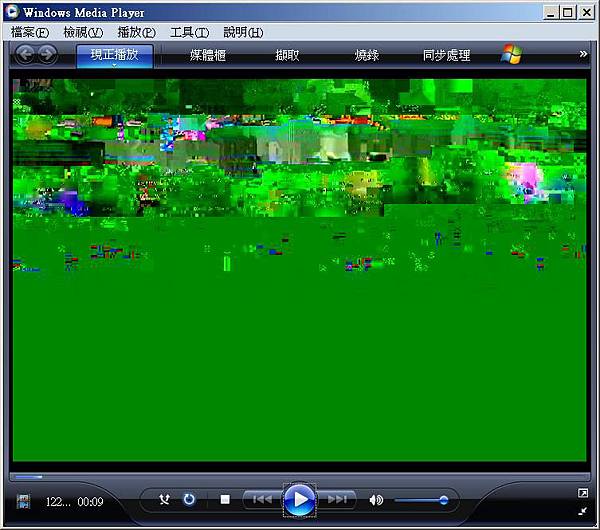Switch to the 同步處理 (Sync) tab
The image size is (600, 530).
(x=447, y=55)
